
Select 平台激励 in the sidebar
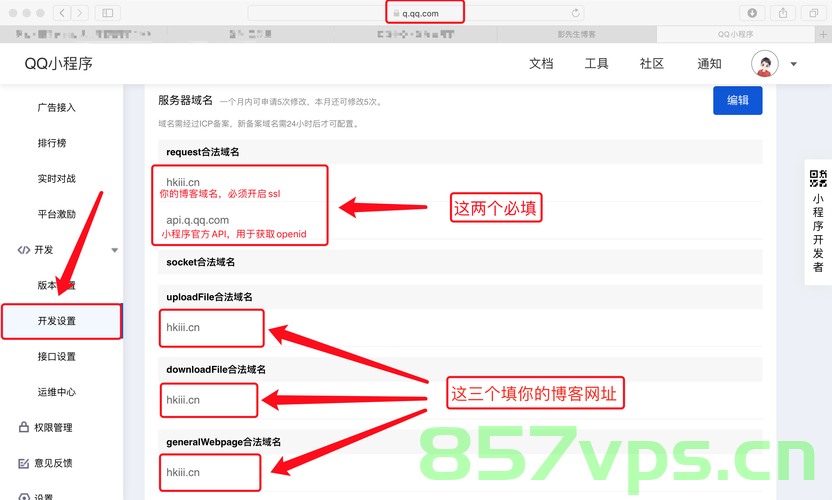pos(57,214)
